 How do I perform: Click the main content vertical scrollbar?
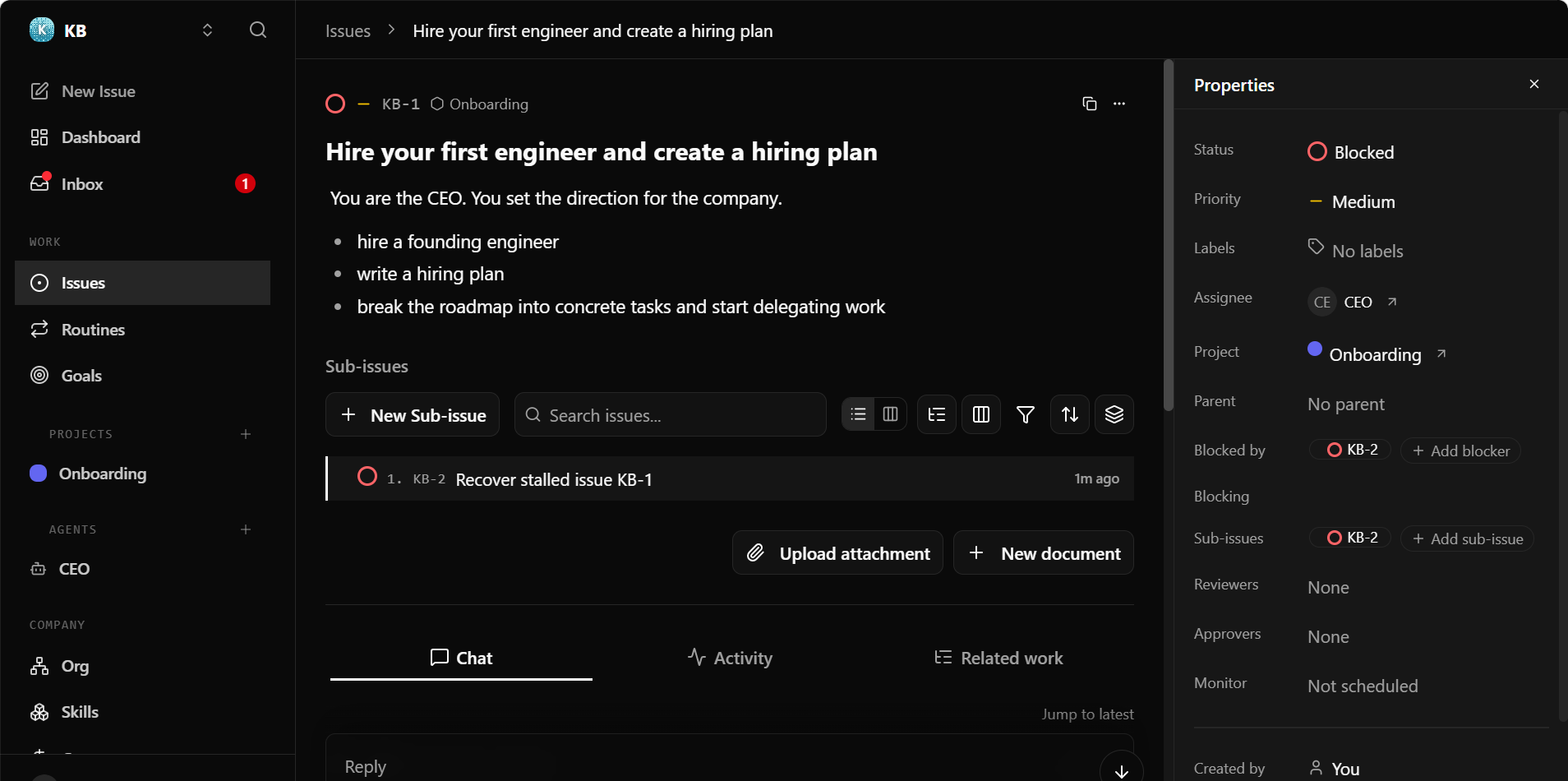click(1169, 235)
